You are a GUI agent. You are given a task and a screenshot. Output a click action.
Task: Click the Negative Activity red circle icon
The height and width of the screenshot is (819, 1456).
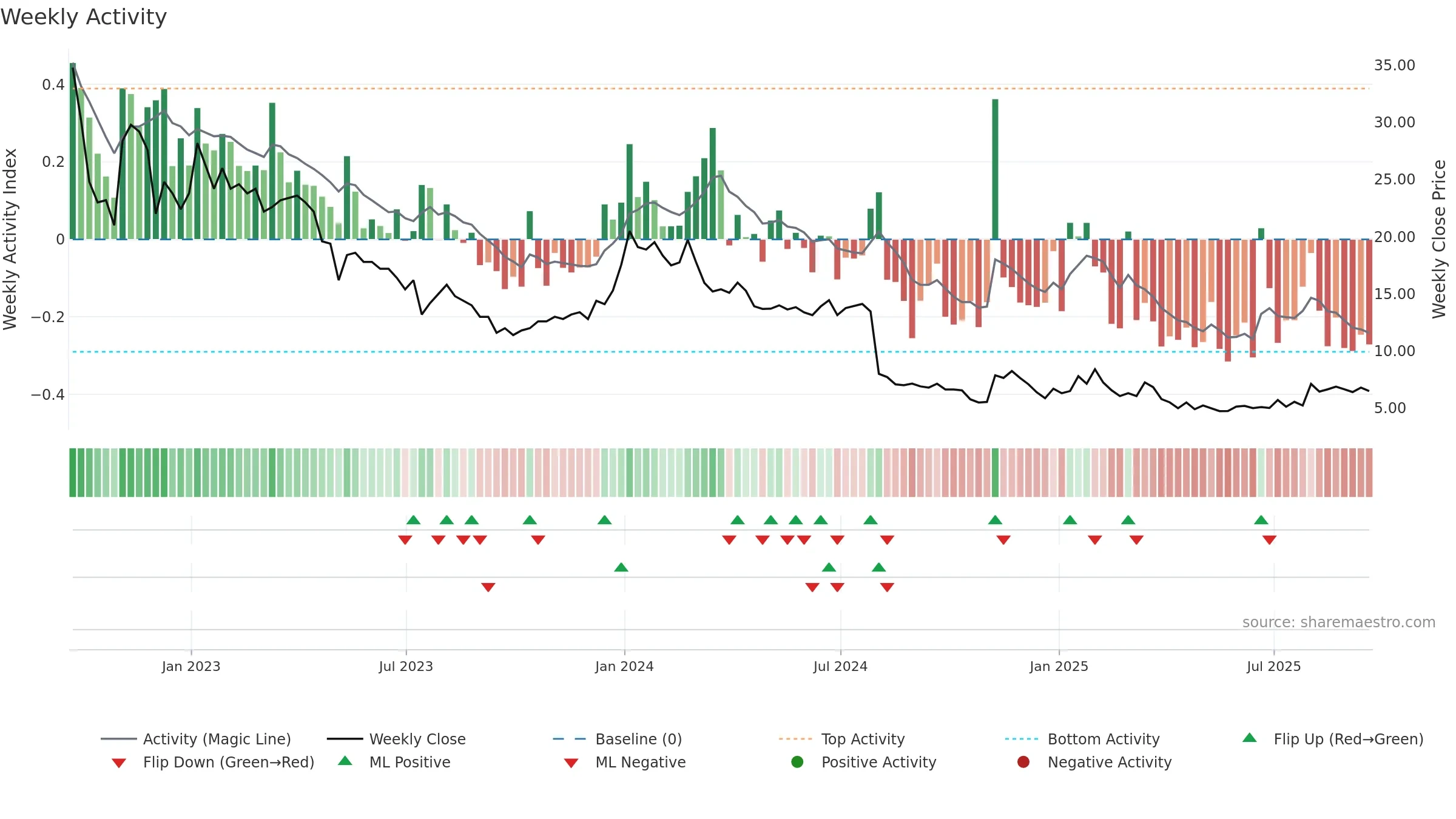point(1023,762)
